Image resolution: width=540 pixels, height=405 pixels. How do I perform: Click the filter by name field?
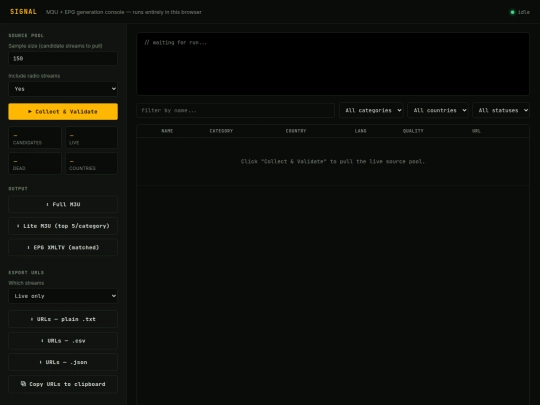click(236, 111)
